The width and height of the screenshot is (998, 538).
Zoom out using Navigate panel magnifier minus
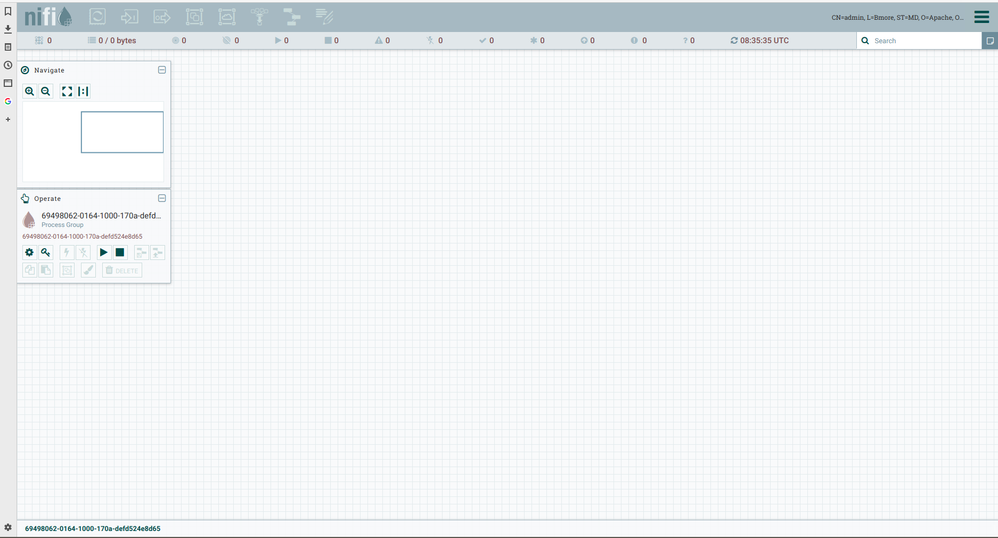(45, 91)
